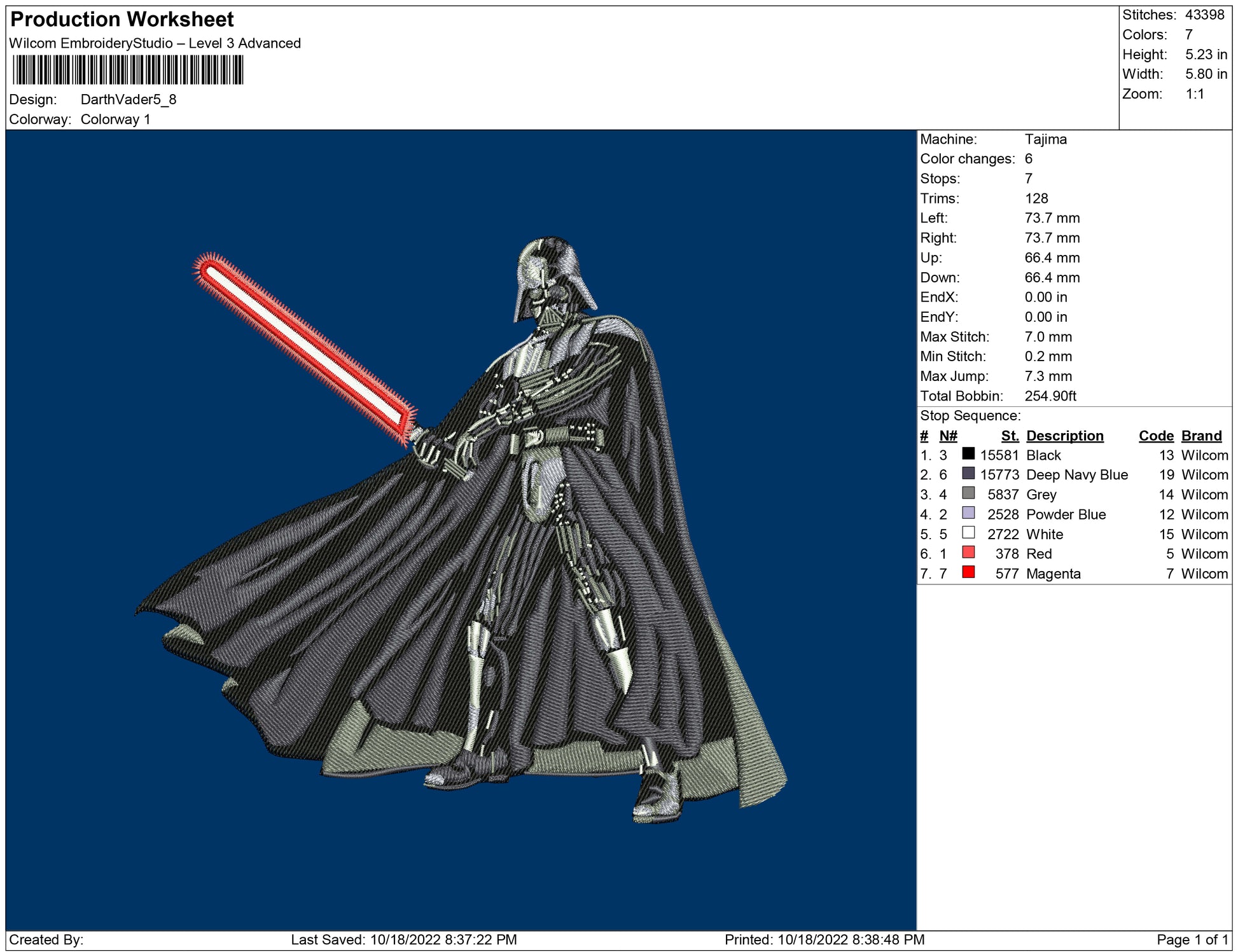Screen dimensions: 1238x952
Task: Click the Black thread color swatch
Action: [968, 453]
